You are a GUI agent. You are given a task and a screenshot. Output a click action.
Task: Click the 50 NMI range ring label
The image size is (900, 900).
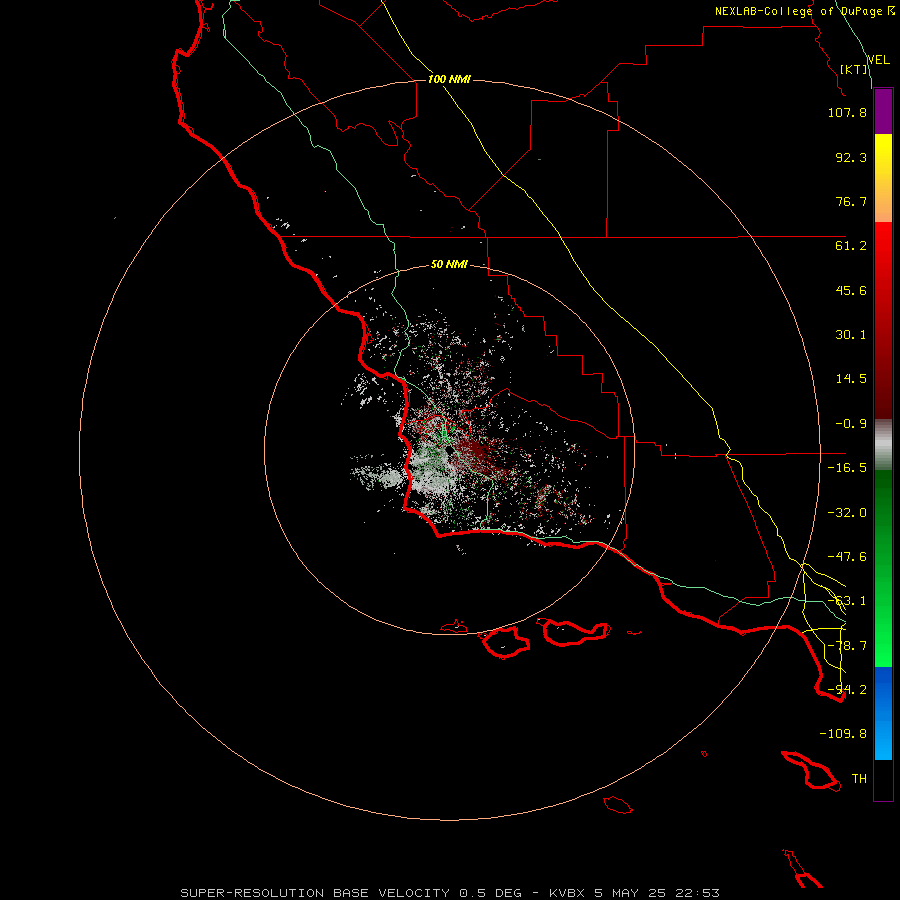(x=449, y=265)
